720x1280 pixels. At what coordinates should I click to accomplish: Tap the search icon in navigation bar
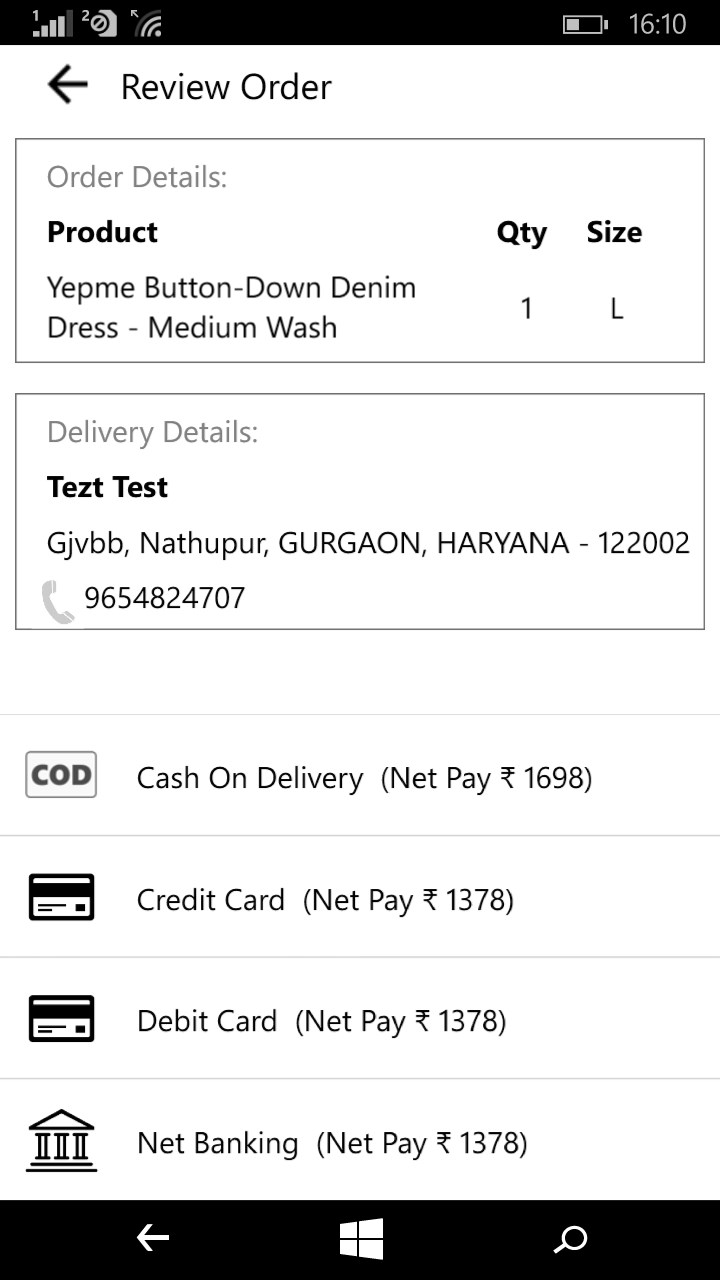click(571, 1240)
